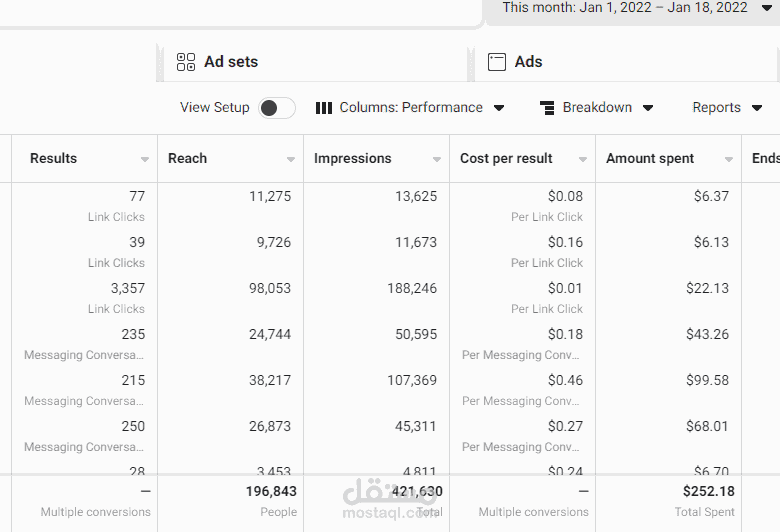
Task: Sort by the Results column arrow
Action: point(145,160)
